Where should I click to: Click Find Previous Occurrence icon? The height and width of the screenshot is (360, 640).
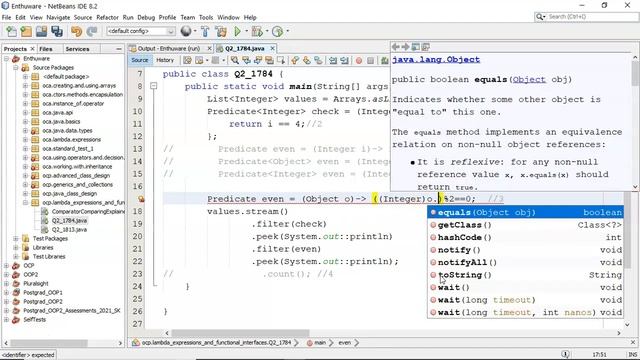pos(246,60)
